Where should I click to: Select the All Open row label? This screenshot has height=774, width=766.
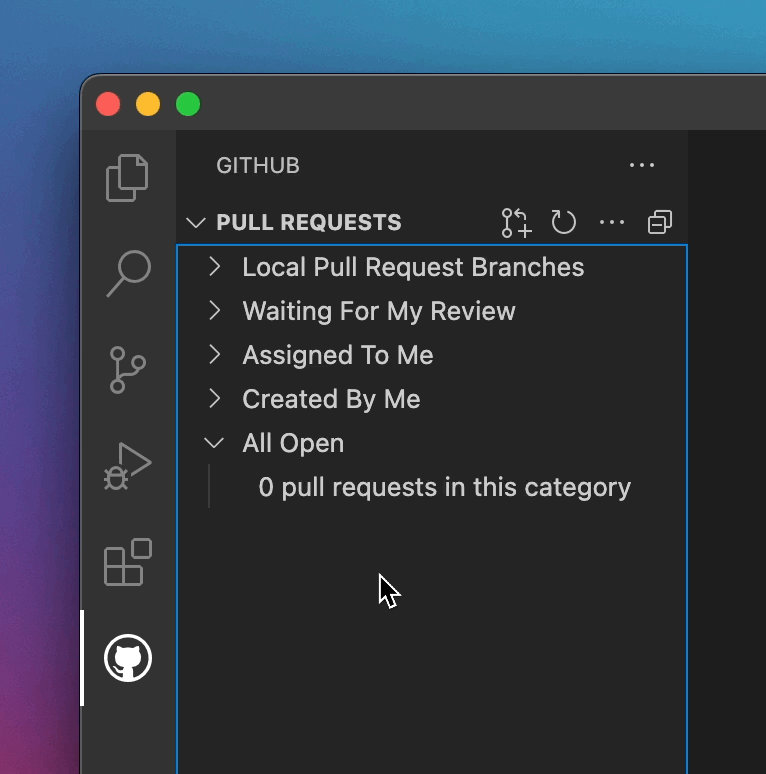click(293, 443)
